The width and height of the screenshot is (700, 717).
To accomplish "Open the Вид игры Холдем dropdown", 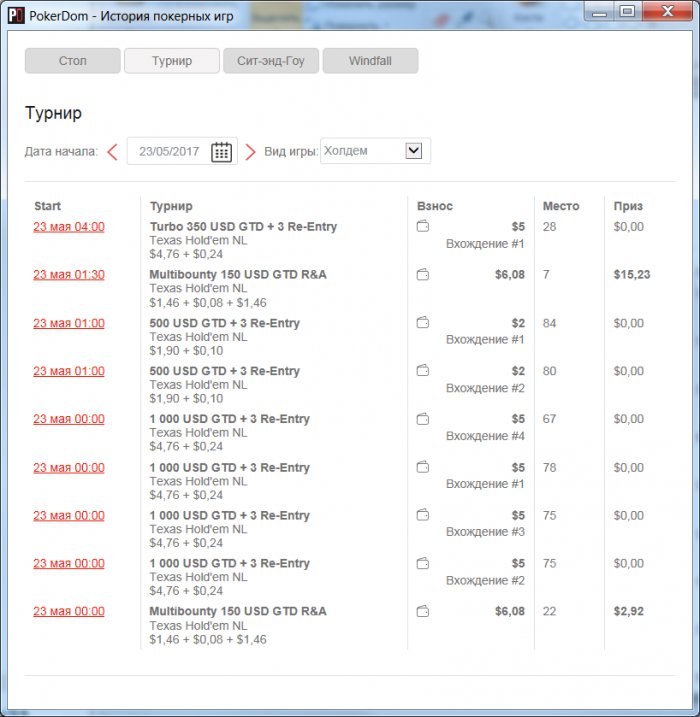I will click(x=375, y=151).
